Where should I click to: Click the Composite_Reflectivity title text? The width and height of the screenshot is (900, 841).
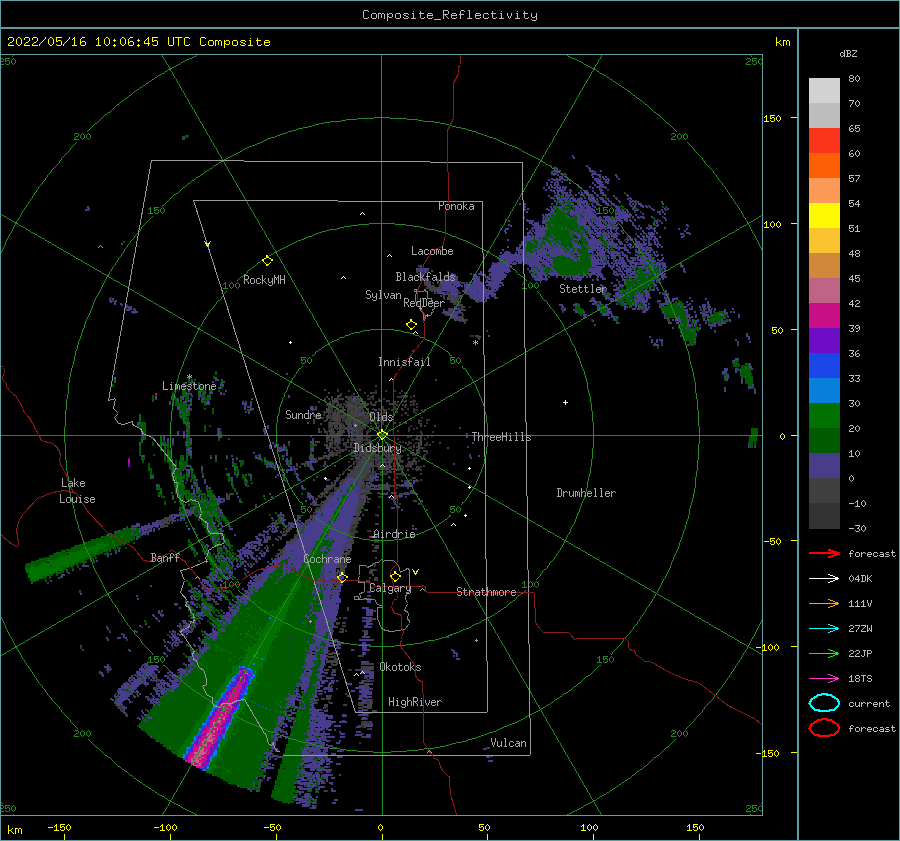point(449,15)
